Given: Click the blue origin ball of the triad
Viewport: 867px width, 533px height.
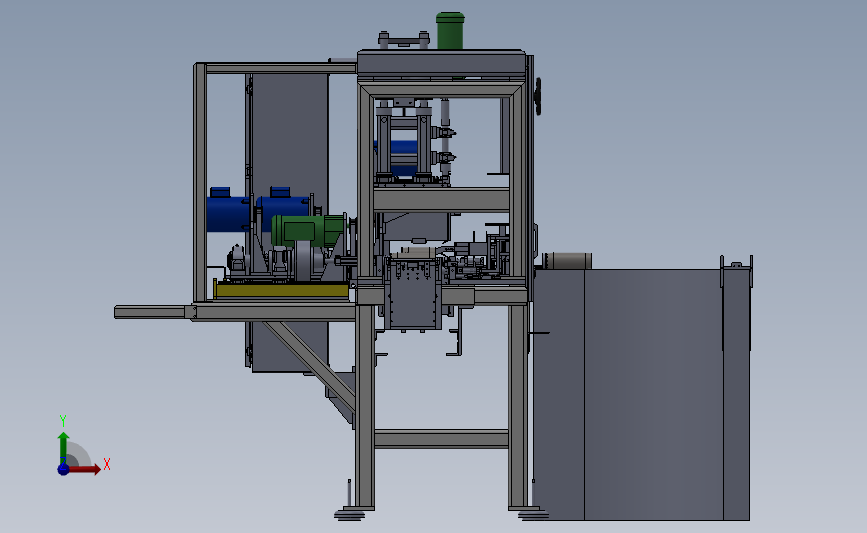Looking at the screenshot, I should point(63,469).
